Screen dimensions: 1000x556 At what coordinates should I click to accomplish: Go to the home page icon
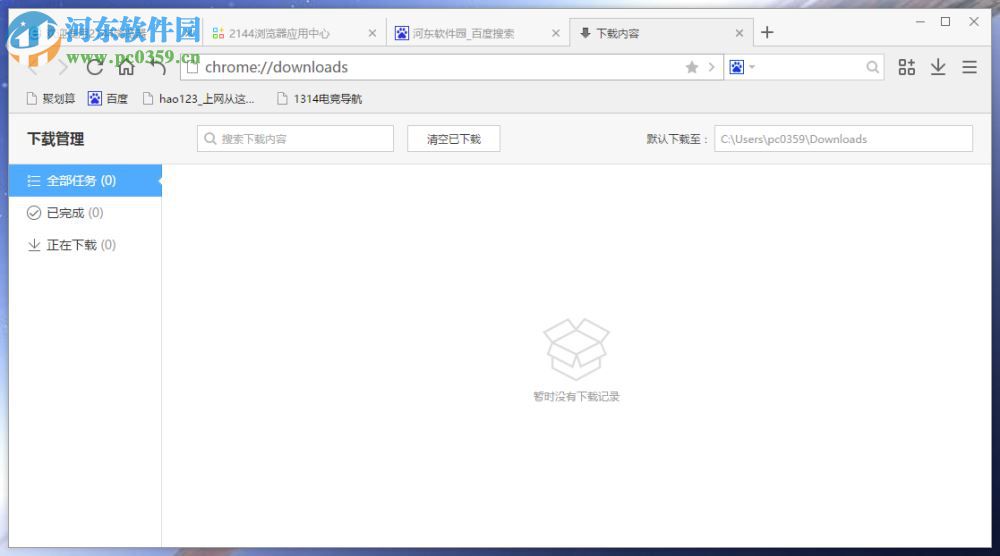coord(126,67)
